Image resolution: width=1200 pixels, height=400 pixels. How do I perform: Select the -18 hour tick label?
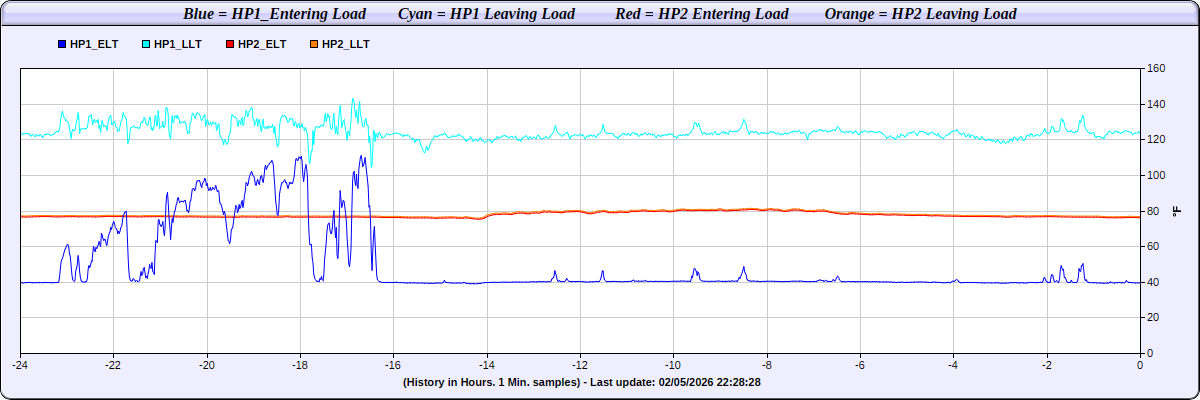[300, 365]
